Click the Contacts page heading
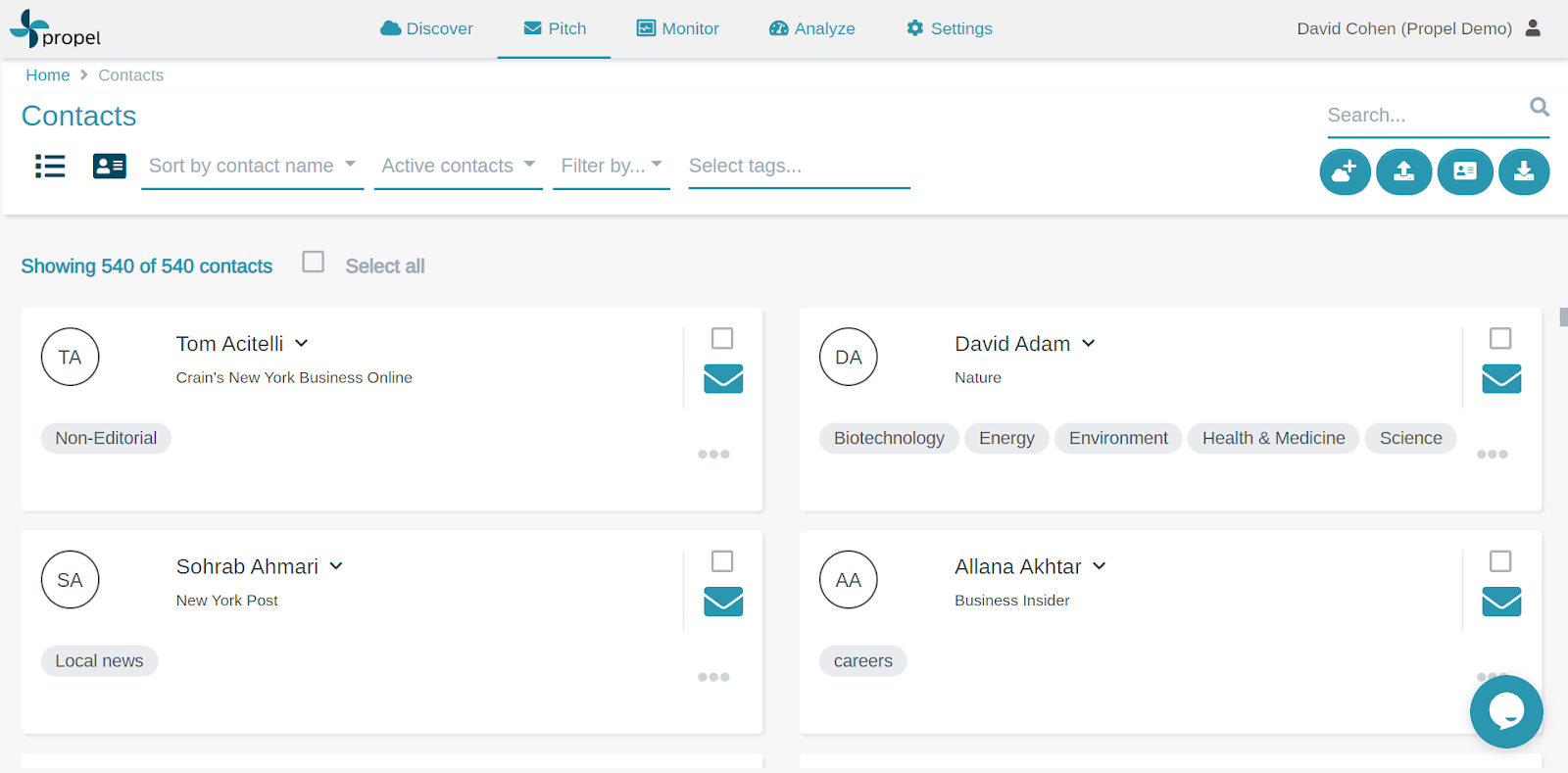The height and width of the screenshot is (773, 1568). [x=79, y=116]
